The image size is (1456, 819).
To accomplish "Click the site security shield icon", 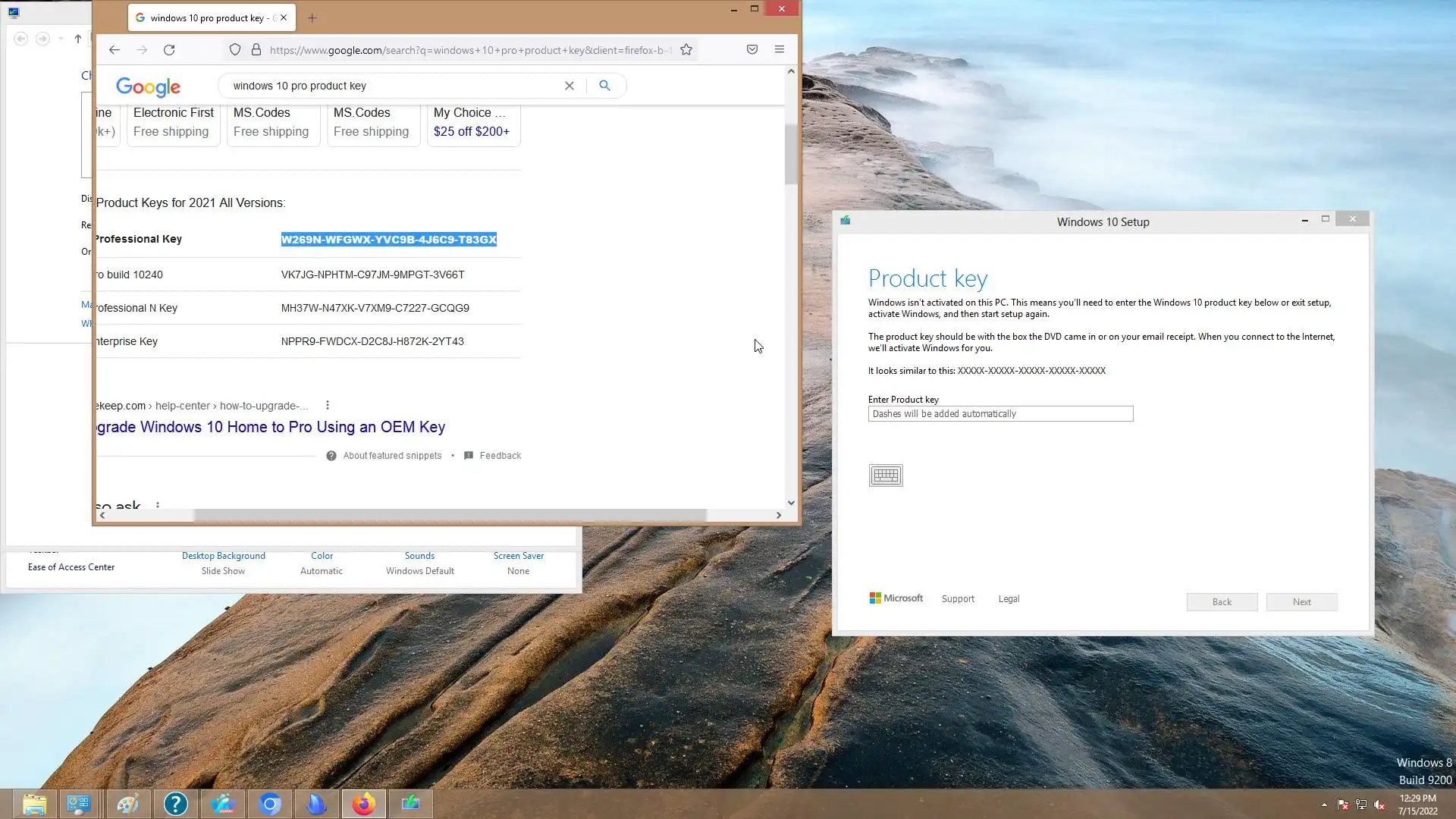I will click(x=235, y=50).
